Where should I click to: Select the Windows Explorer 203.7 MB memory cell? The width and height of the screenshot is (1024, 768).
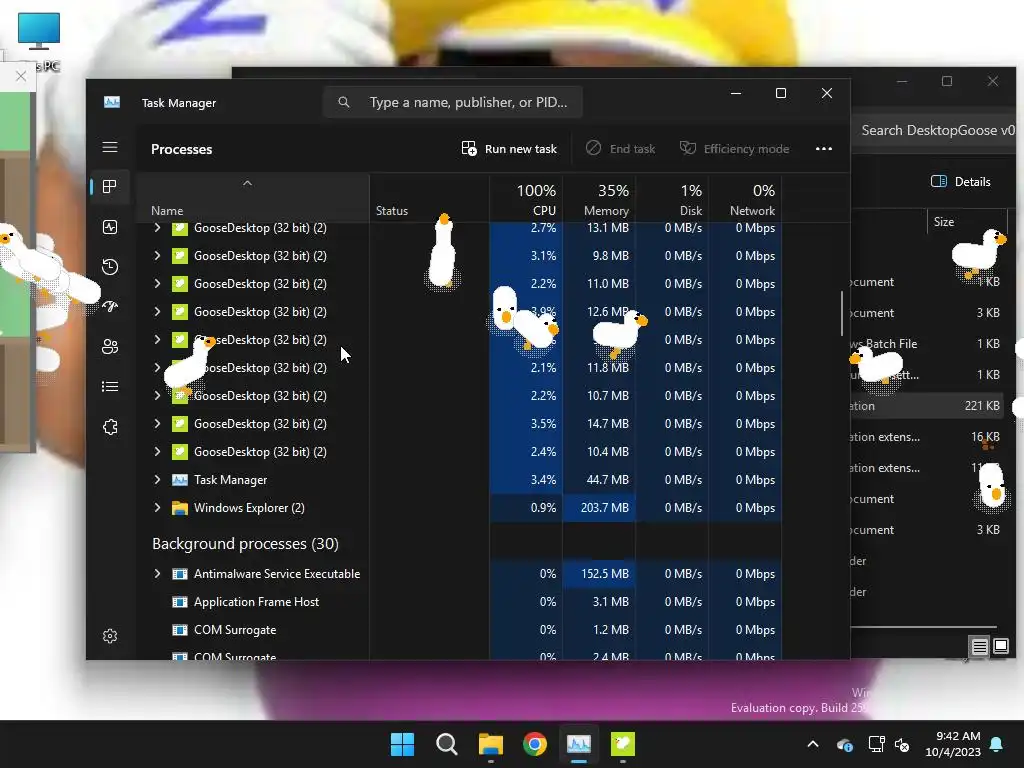[x=599, y=508]
